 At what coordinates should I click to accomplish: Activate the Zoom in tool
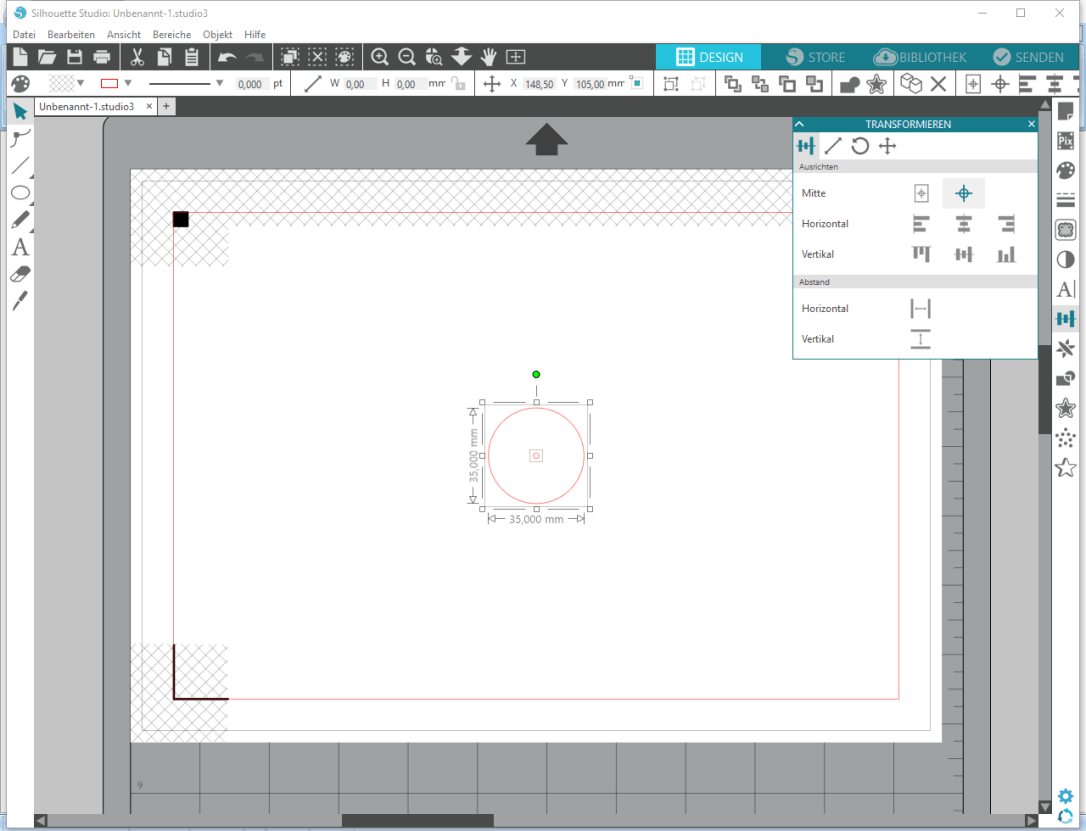click(x=379, y=57)
